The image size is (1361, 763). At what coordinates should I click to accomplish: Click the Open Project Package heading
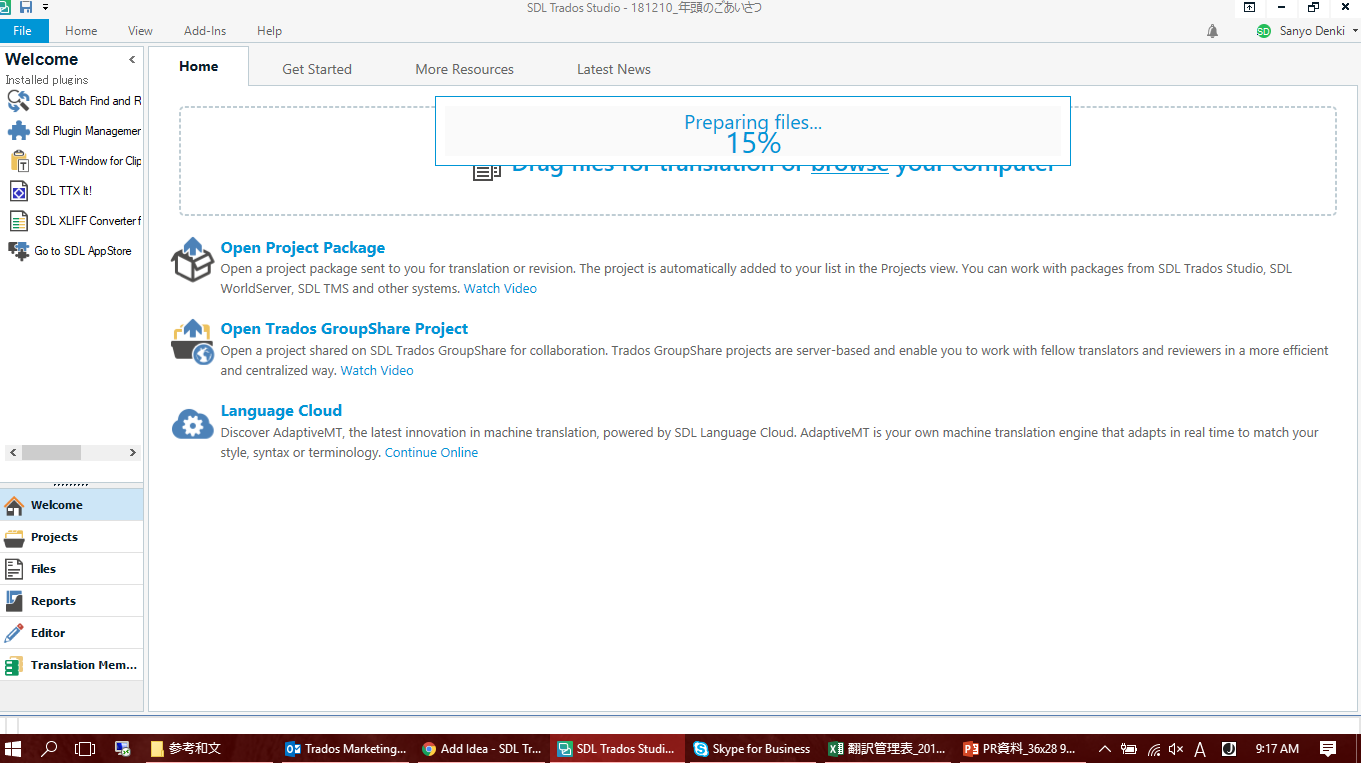pos(303,248)
